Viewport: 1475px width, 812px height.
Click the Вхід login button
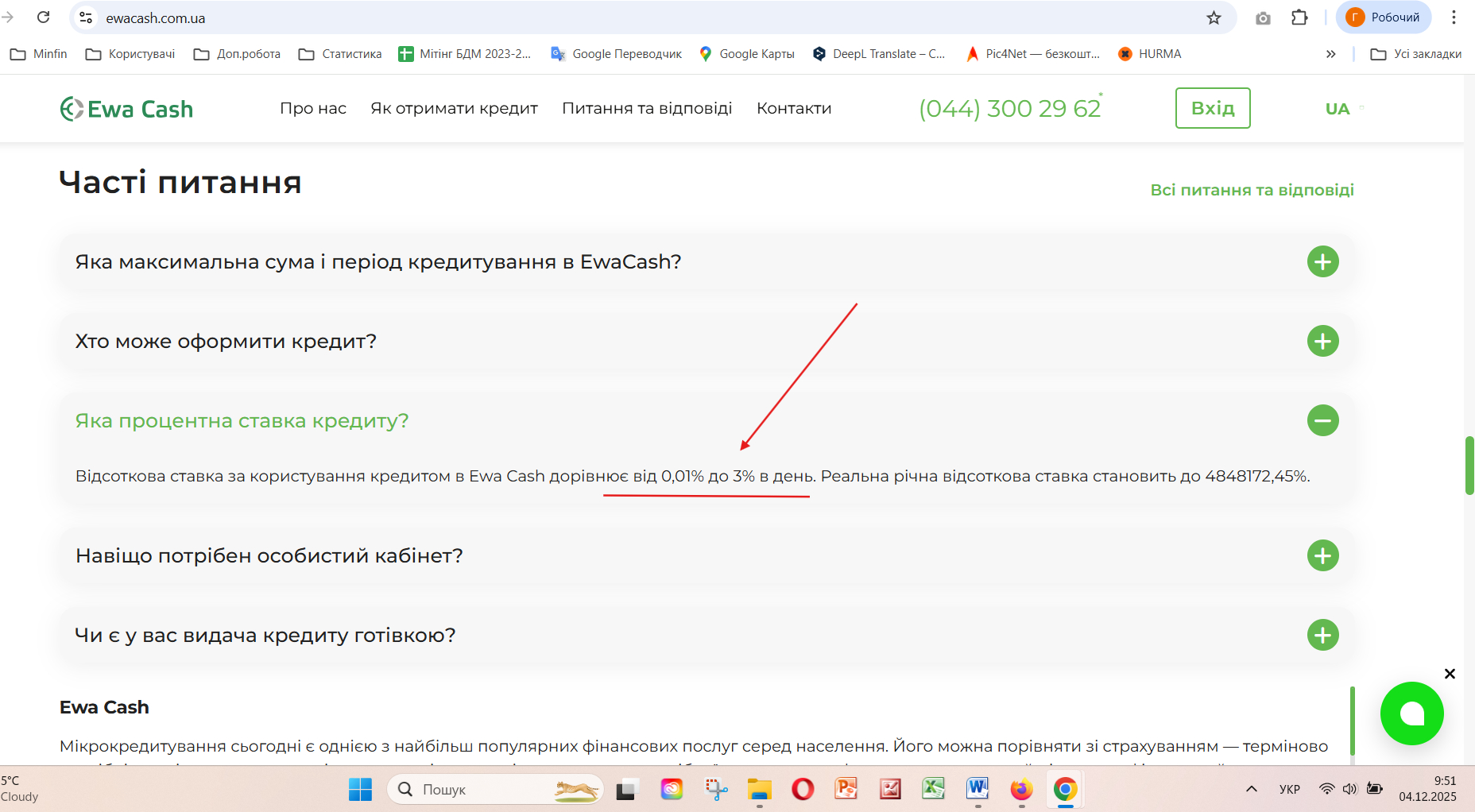[1213, 108]
